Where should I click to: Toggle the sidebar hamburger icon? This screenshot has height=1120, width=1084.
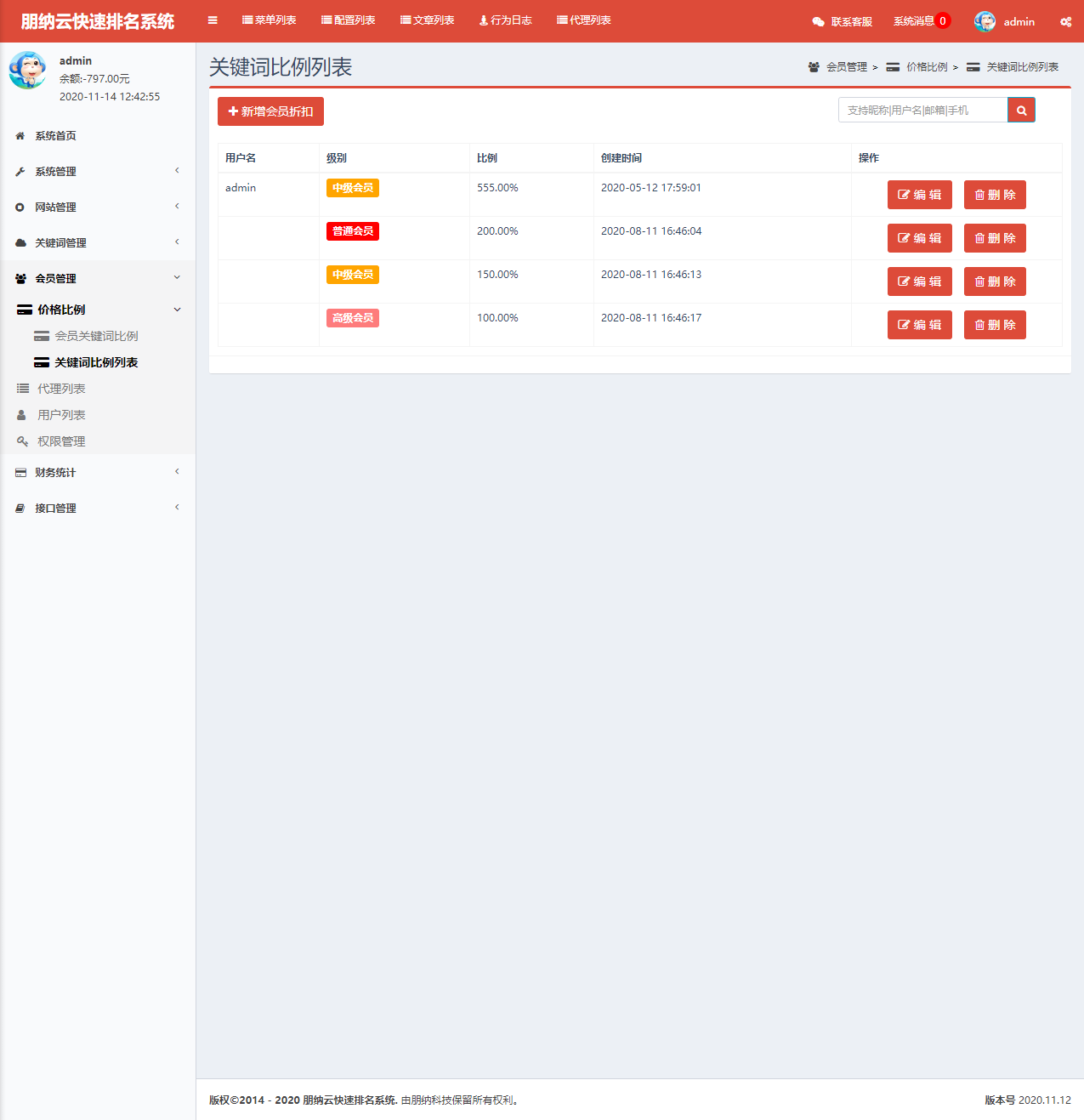click(213, 20)
